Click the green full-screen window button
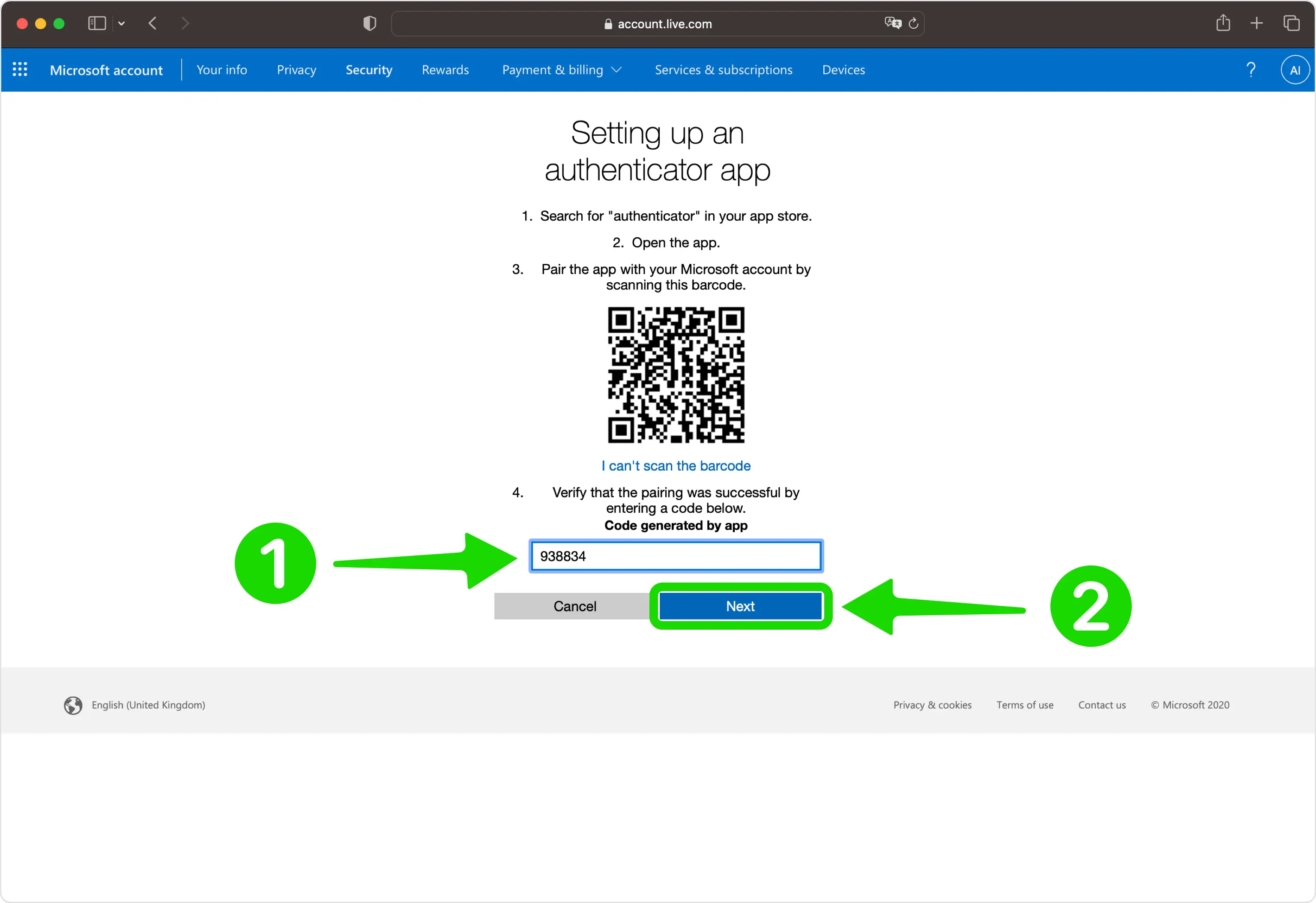The width and height of the screenshot is (1316, 903). [x=59, y=24]
